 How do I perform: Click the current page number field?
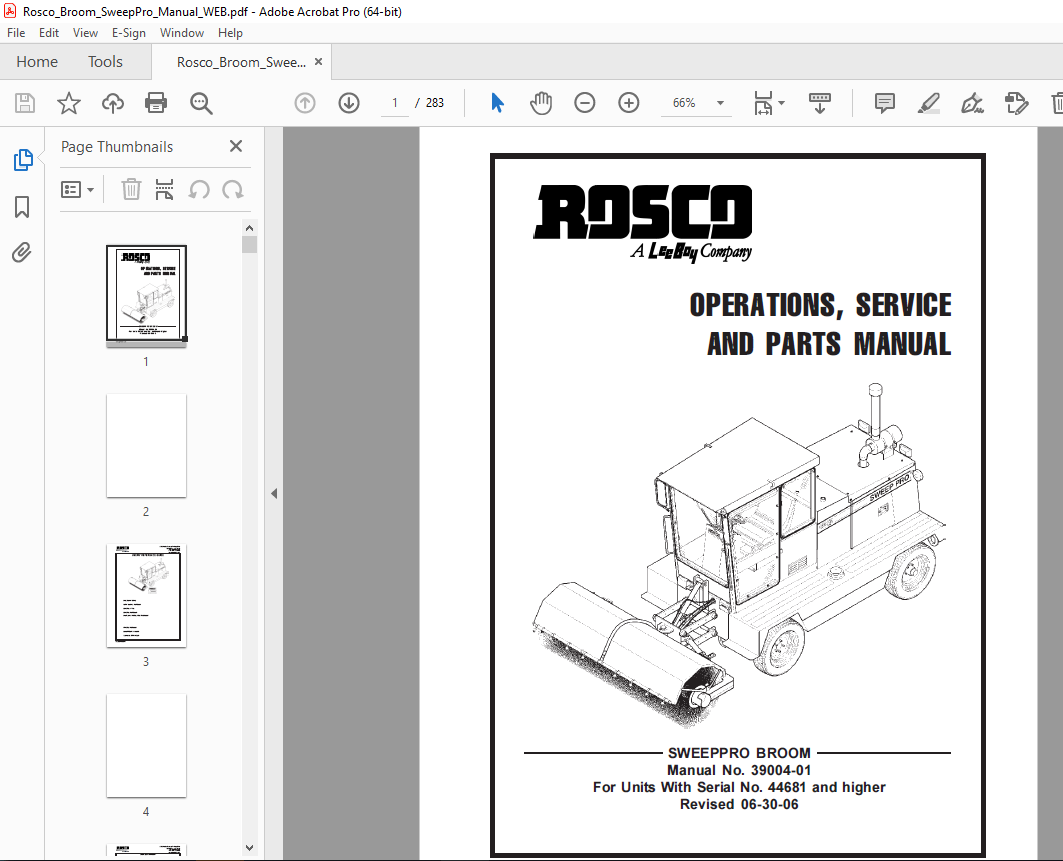point(395,103)
